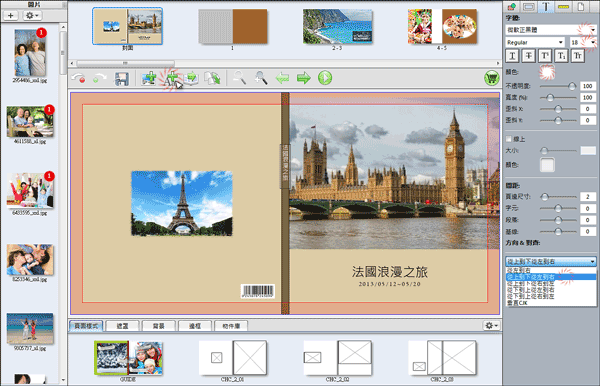Select the 法國浪漫之旅 title text on the cover

coord(390,272)
